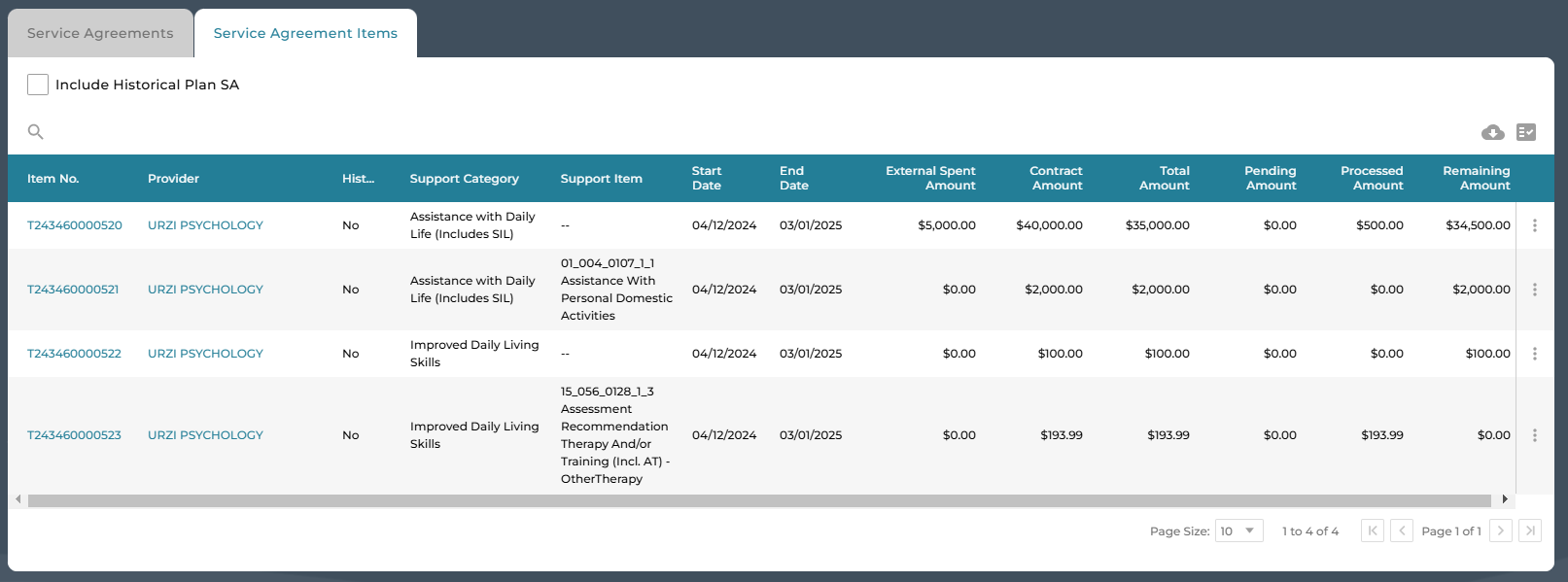Open item link T243460000521

(x=73, y=290)
